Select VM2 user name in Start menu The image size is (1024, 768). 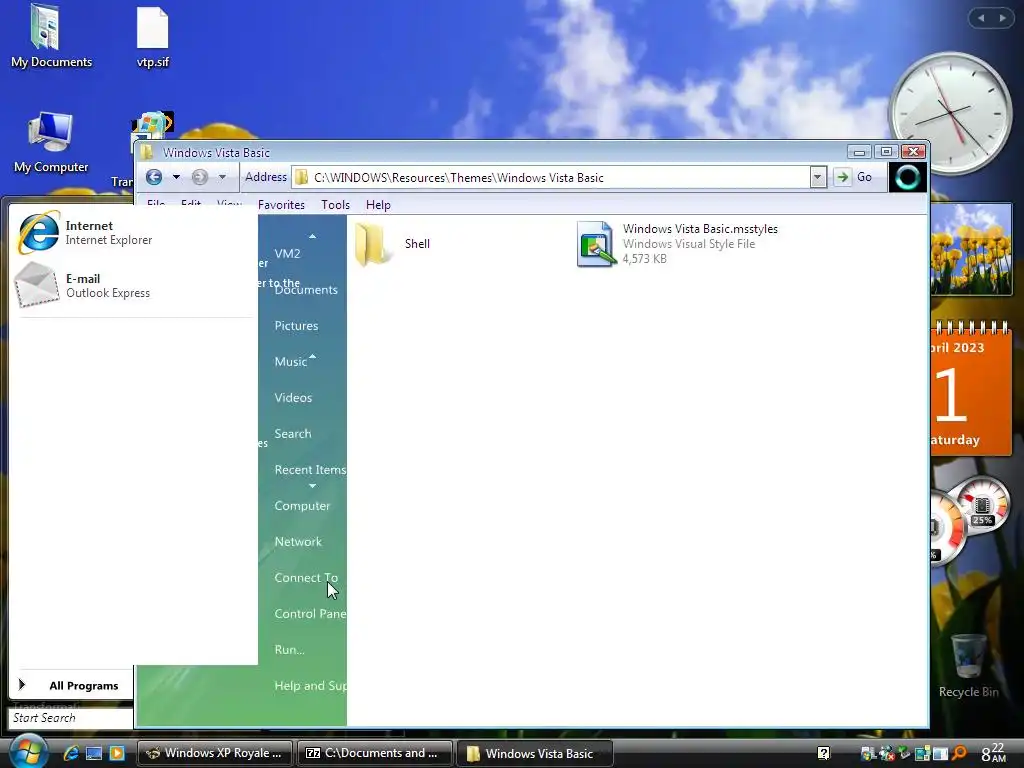(287, 253)
